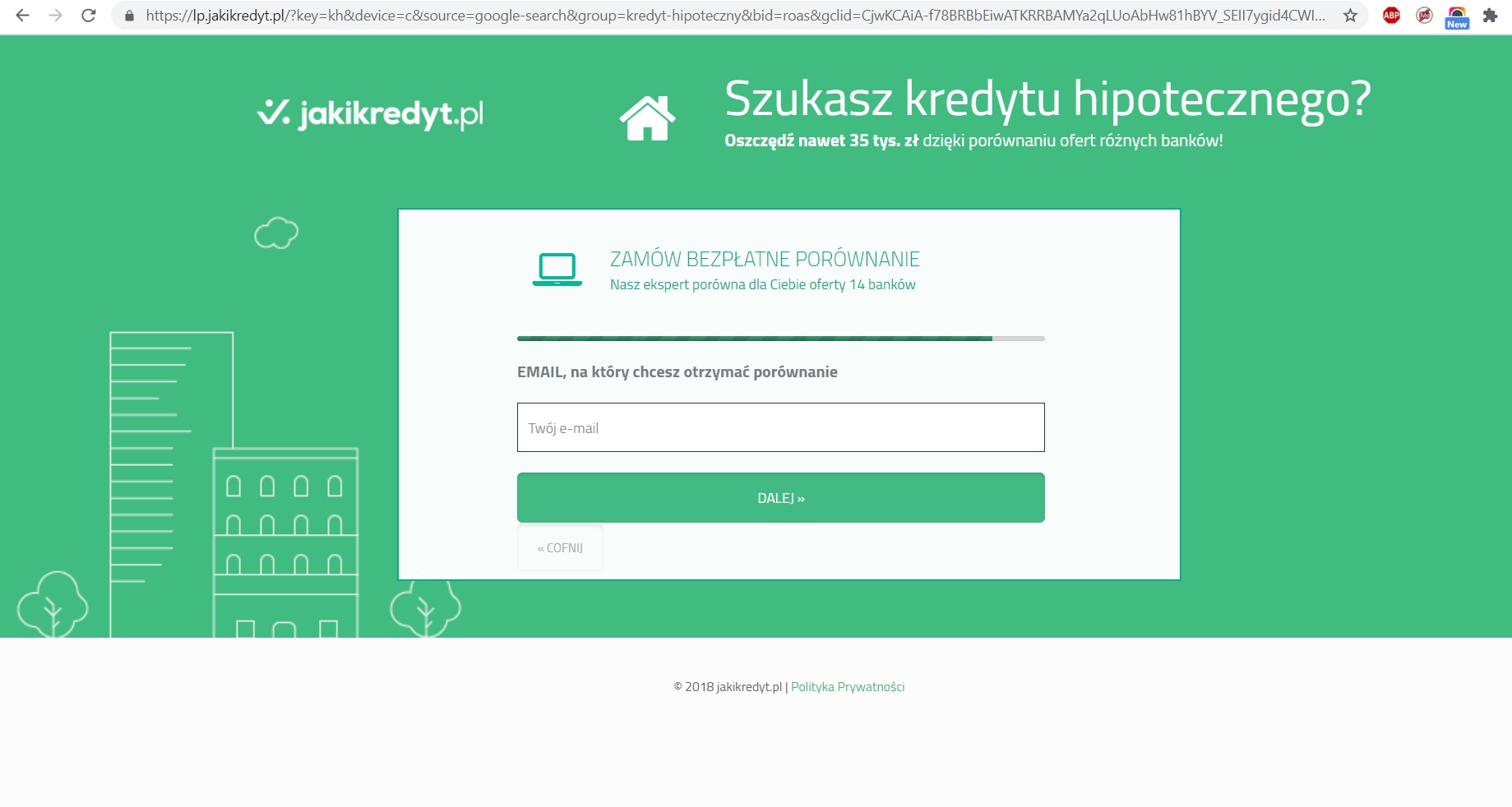The height and width of the screenshot is (807, 1512).
Task: Click the padlock site security icon
Action: pos(129,16)
